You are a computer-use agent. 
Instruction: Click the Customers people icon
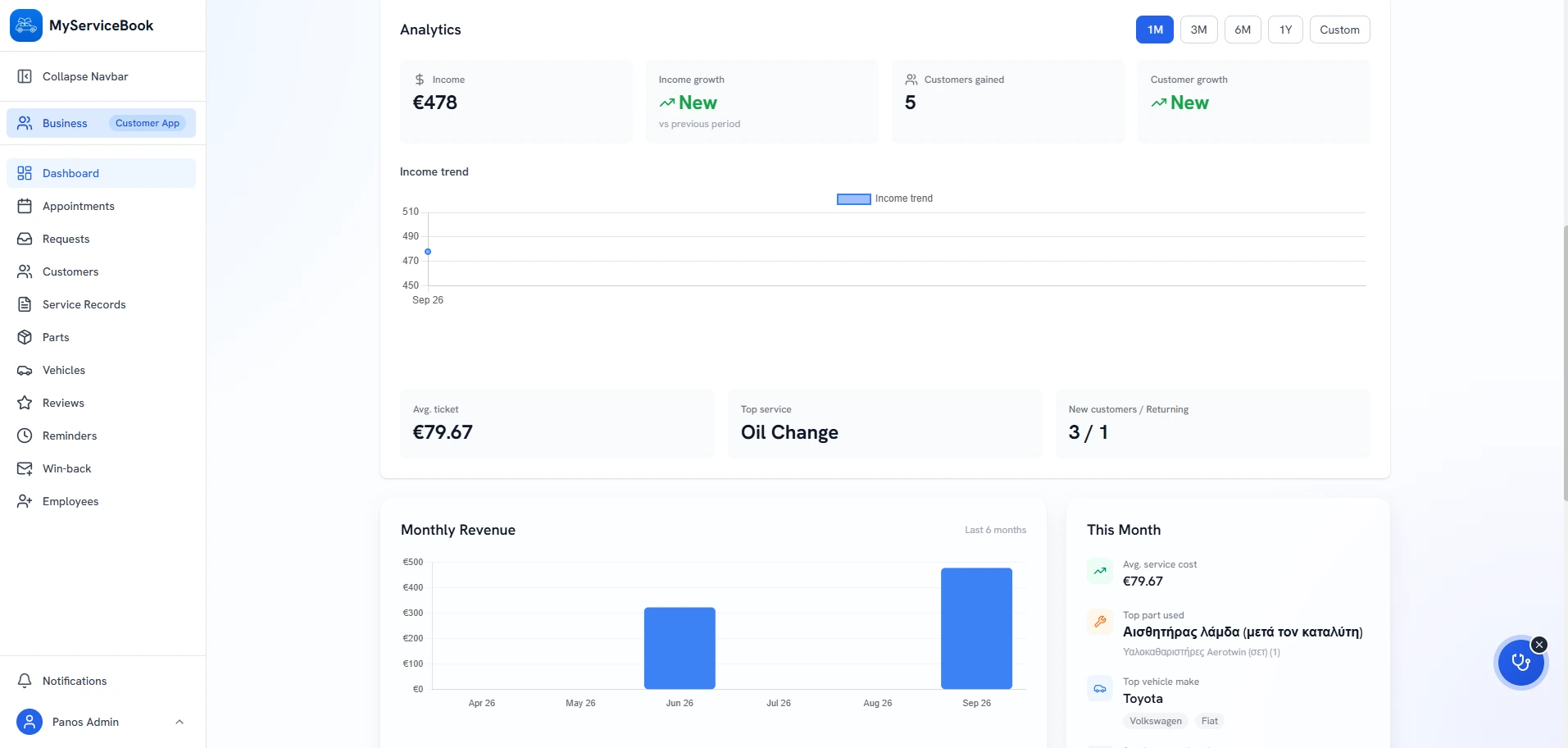tap(25, 271)
